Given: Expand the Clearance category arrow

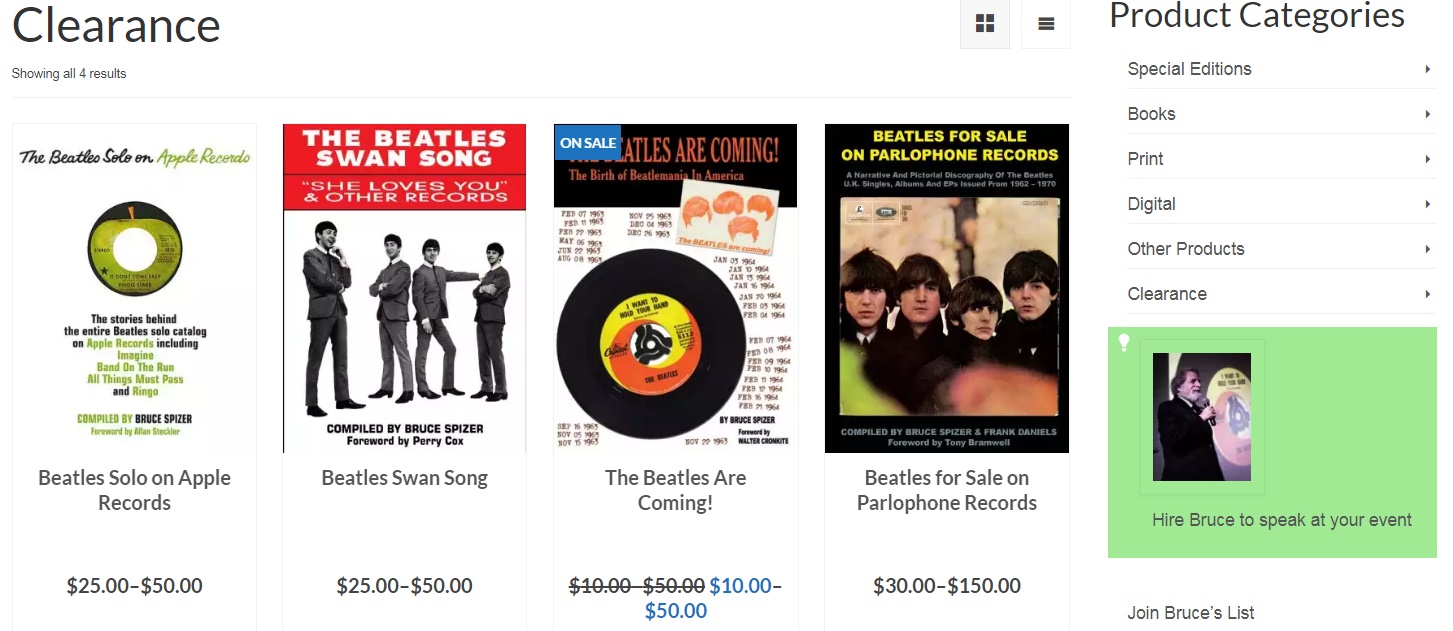Looking at the screenshot, I should coord(1428,294).
